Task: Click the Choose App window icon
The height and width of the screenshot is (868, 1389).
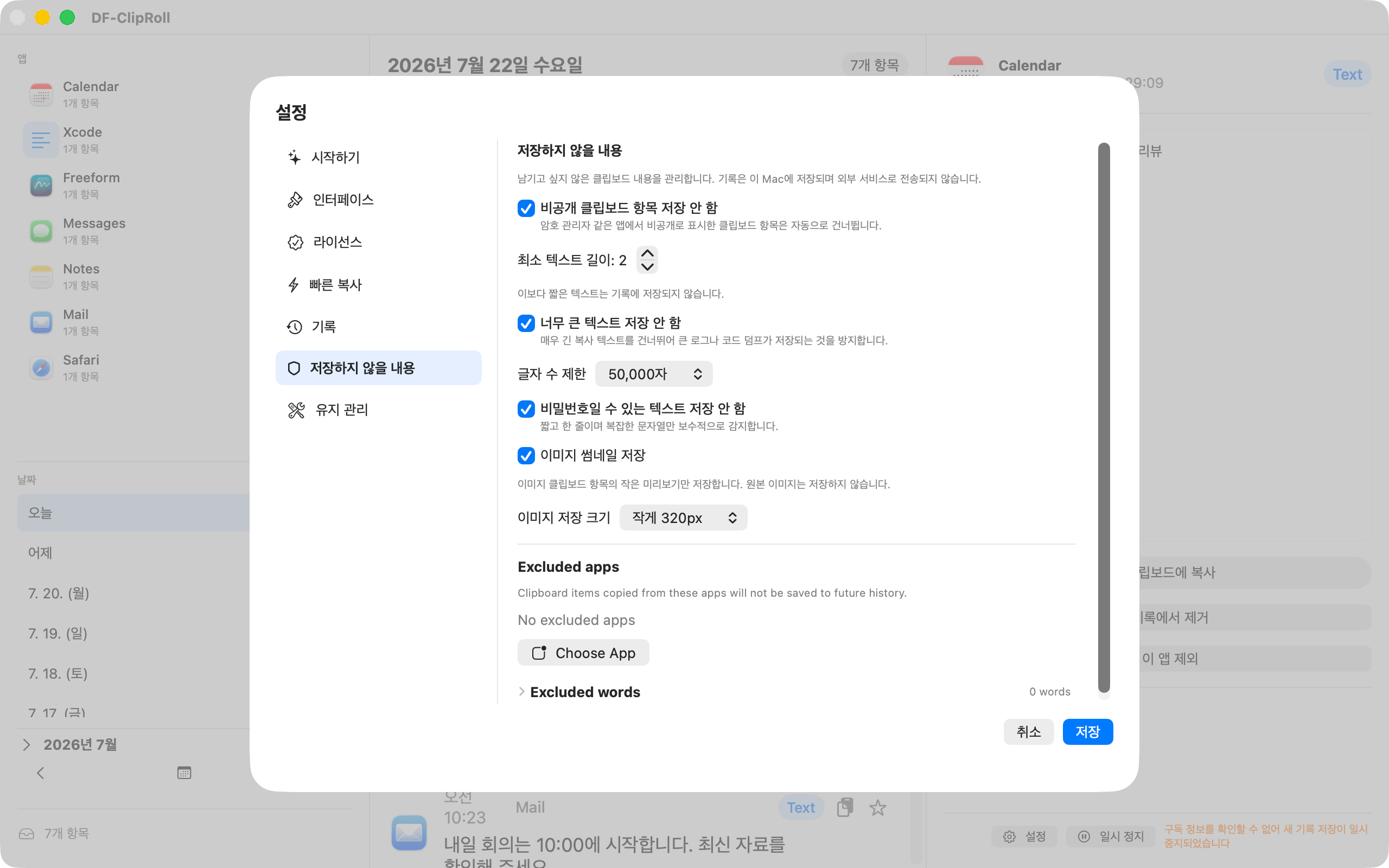Action: pos(539,653)
